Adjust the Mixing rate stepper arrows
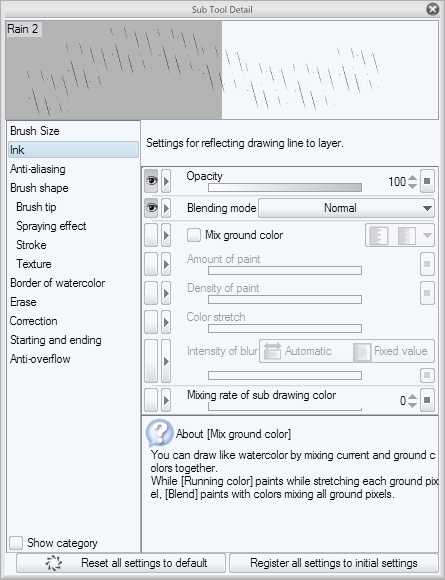Image resolution: width=445 pixels, height=580 pixels. (412, 401)
